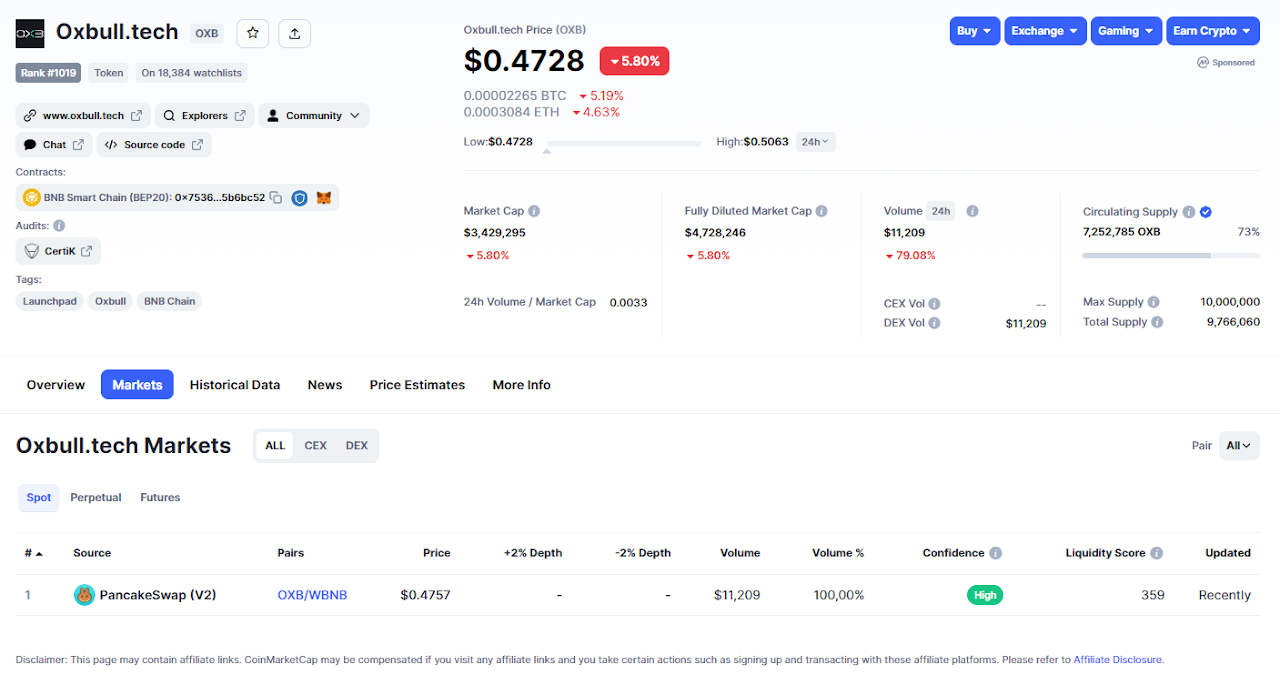Viewport: 1280px width, 685px height.
Task: Select the CEX markets filter
Action: (316, 446)
